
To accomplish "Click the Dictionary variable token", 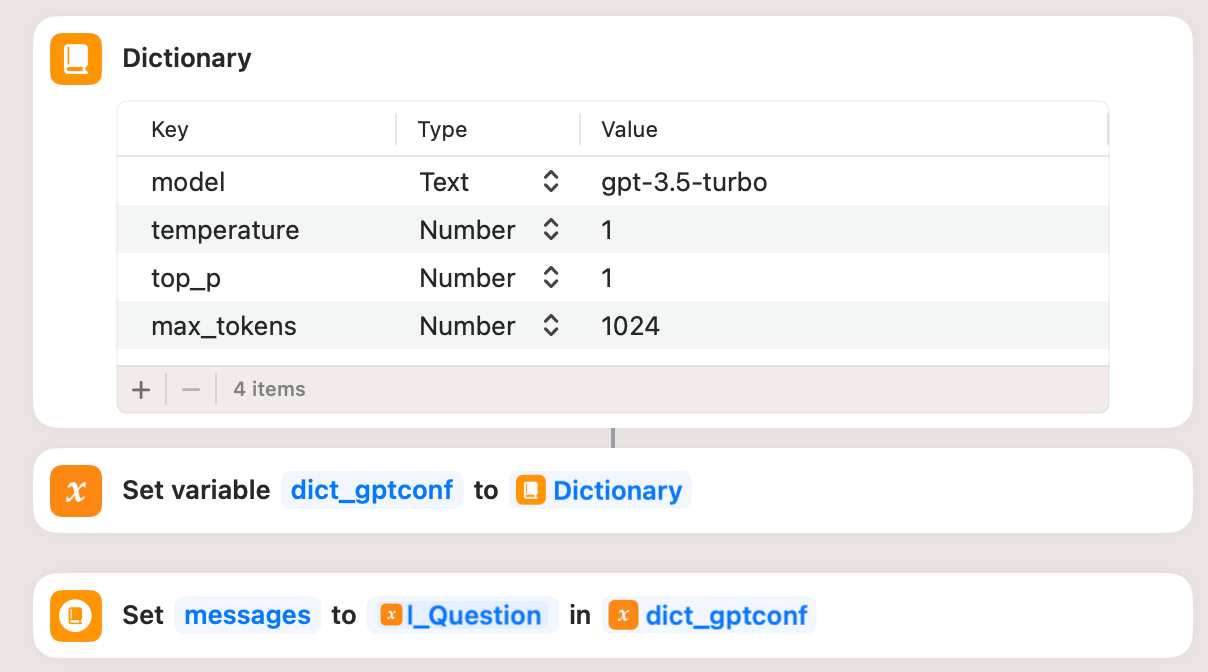I will coord(600,491).
